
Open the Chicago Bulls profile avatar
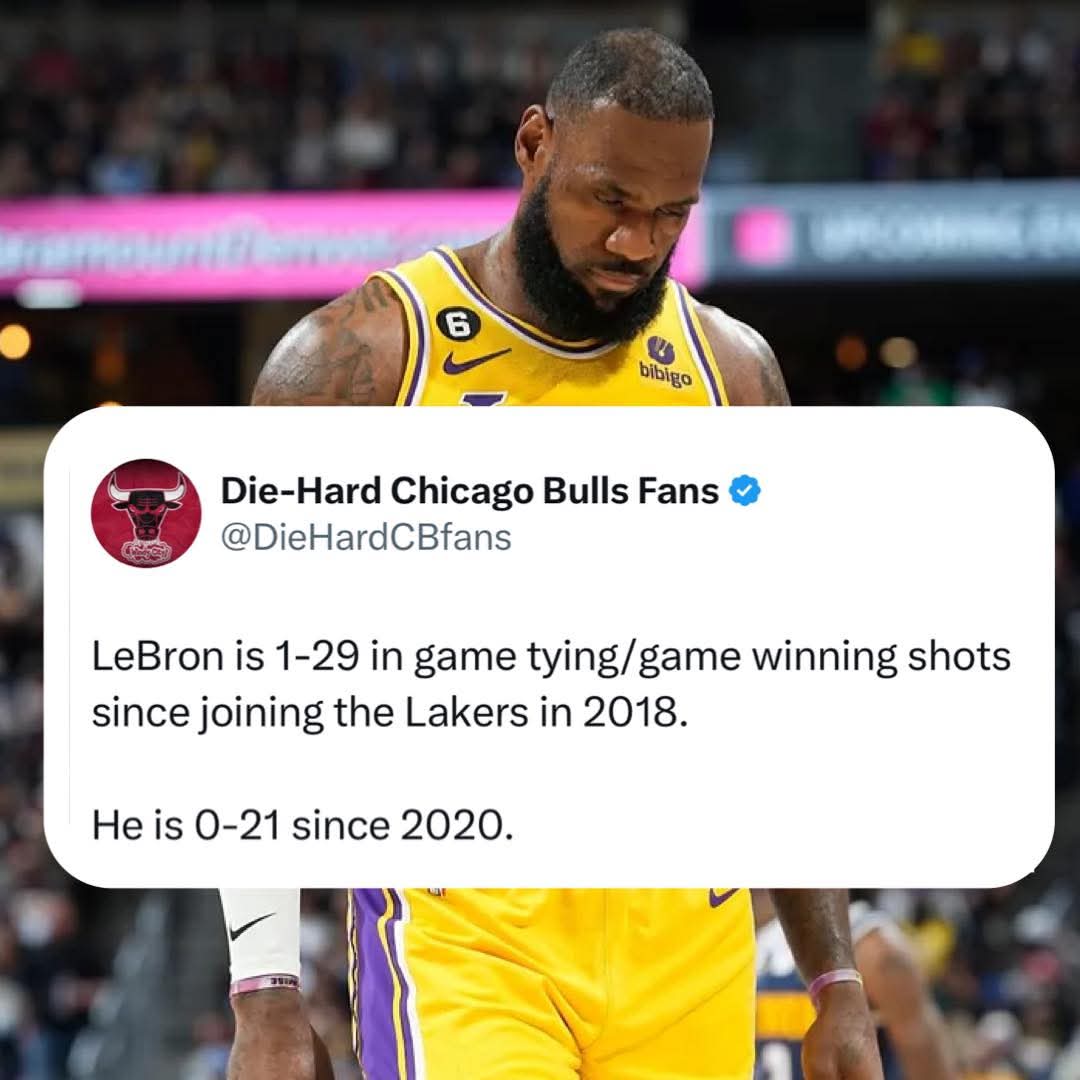coord(146,513)
